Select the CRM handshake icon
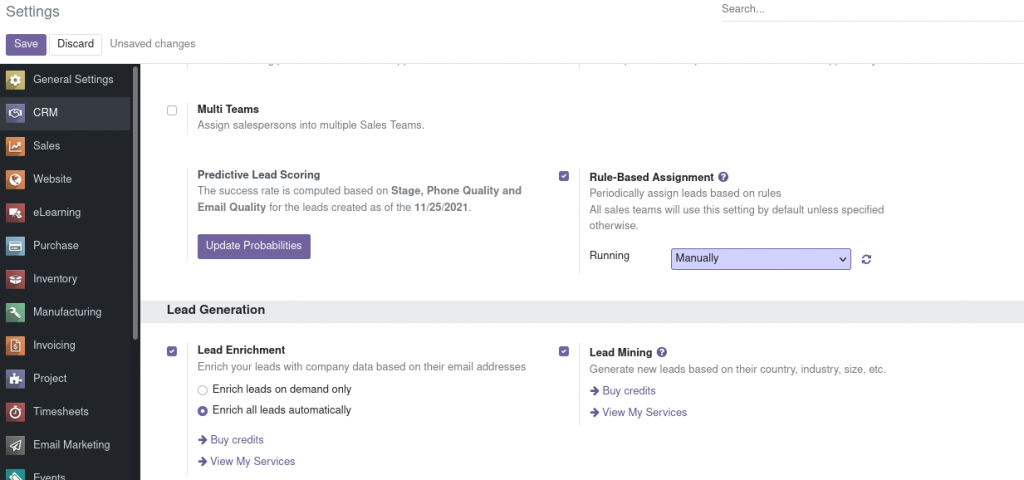This screenshot has width=1024, height=480. pos(15,113)
